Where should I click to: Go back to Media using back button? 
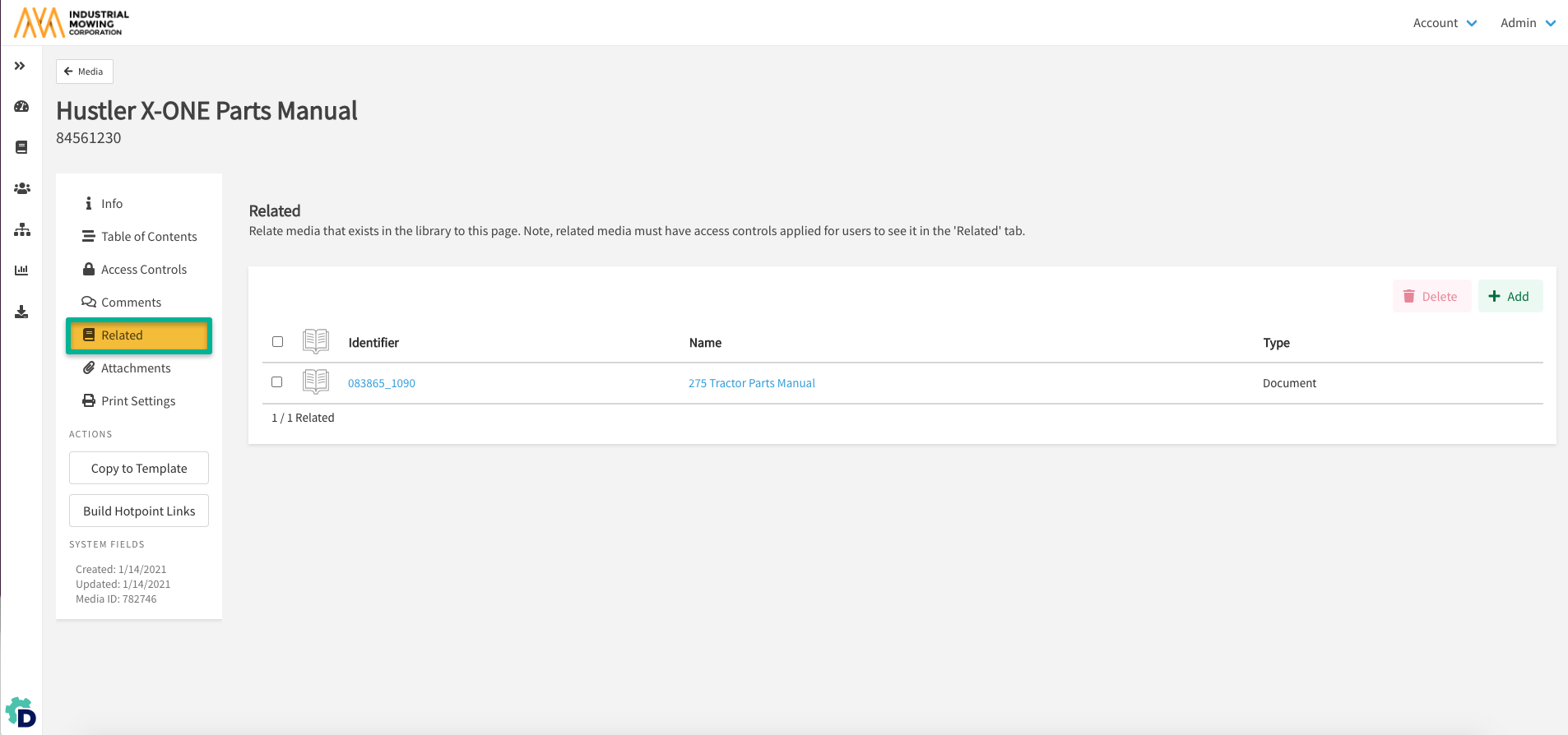tap(84, 72)
